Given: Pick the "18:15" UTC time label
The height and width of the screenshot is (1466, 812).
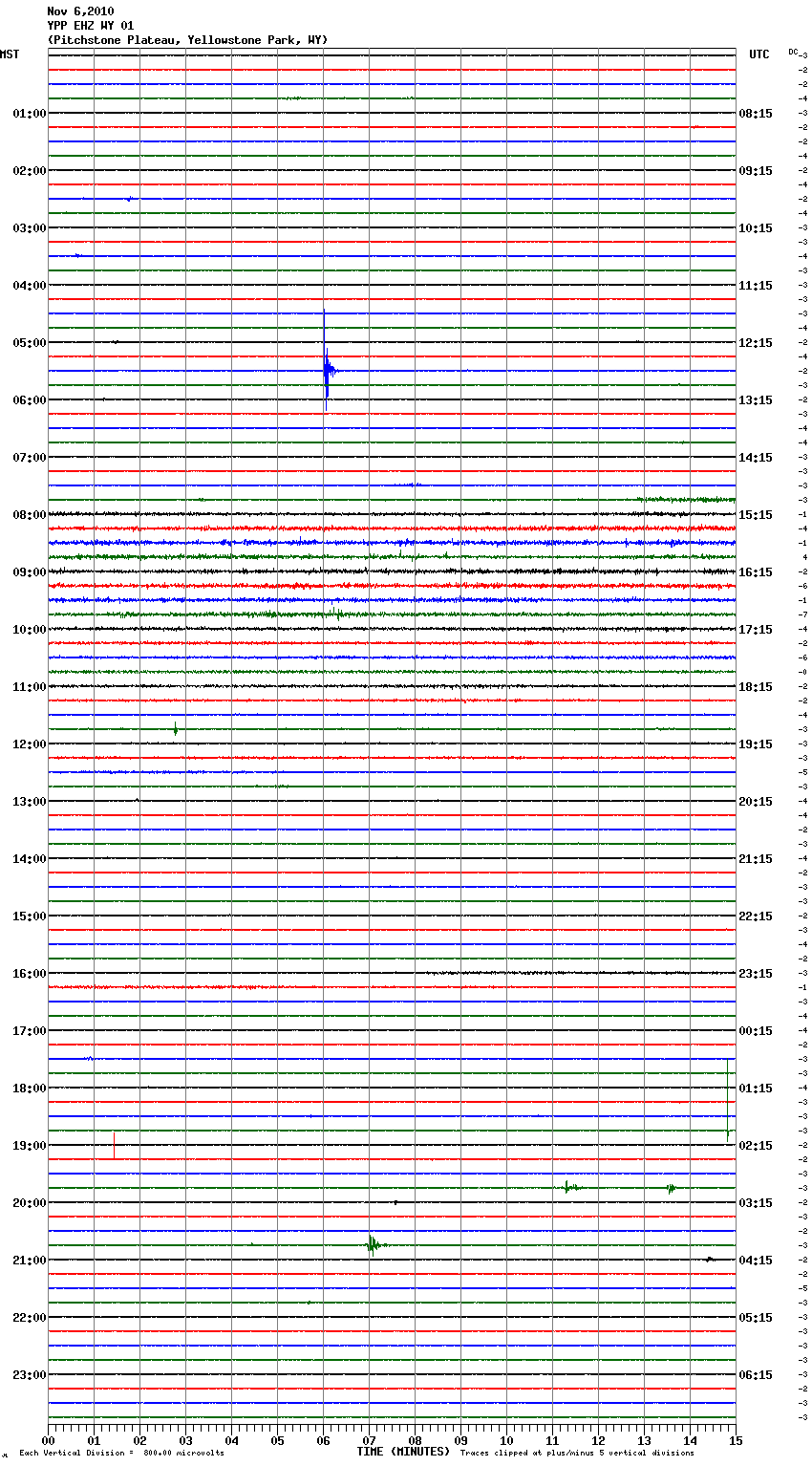Looking at the screenshot, I should [756, 687].
